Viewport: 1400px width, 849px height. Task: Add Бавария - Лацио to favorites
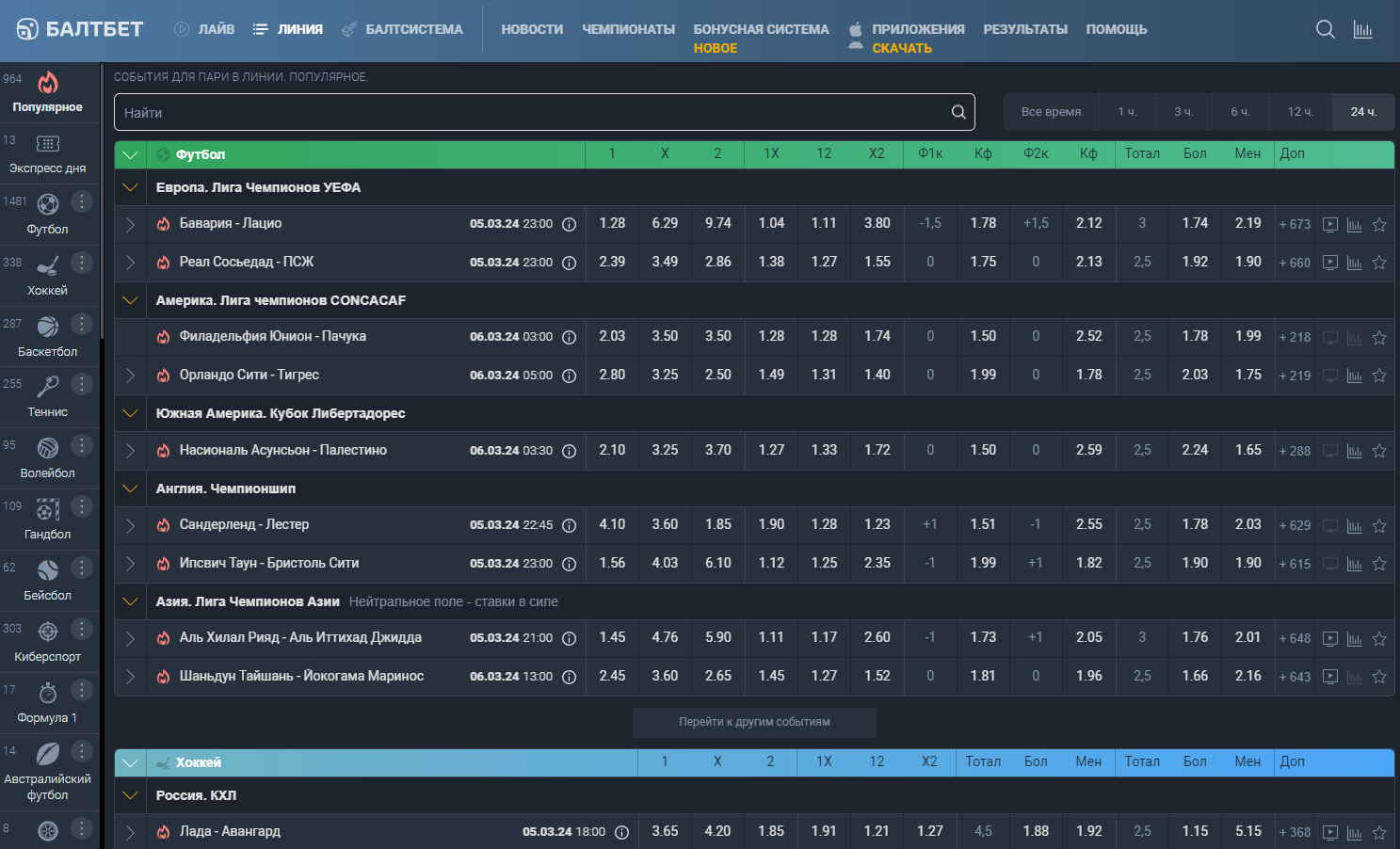(1379, 224)
